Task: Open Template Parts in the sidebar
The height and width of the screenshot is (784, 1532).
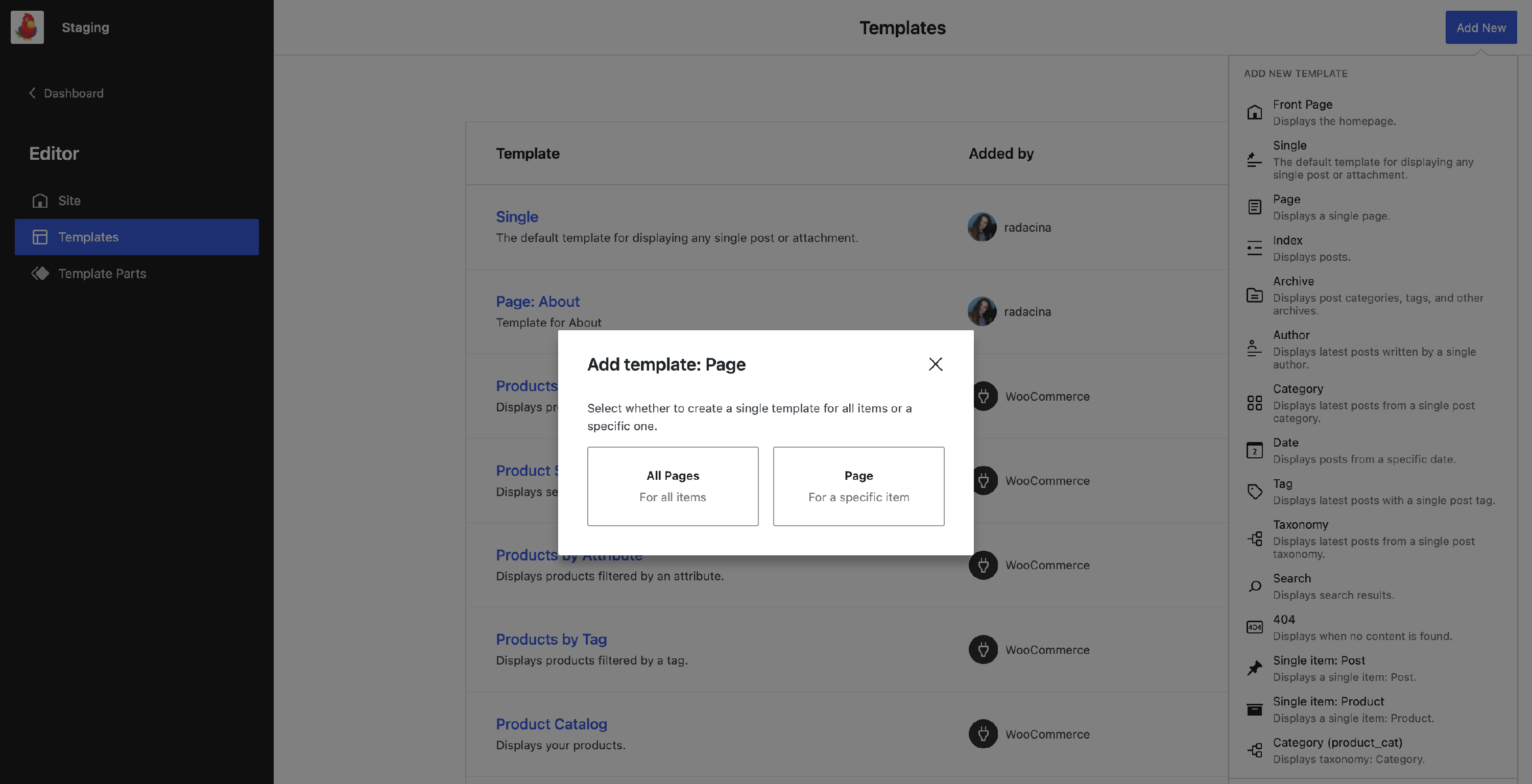Action: point(102,274)
